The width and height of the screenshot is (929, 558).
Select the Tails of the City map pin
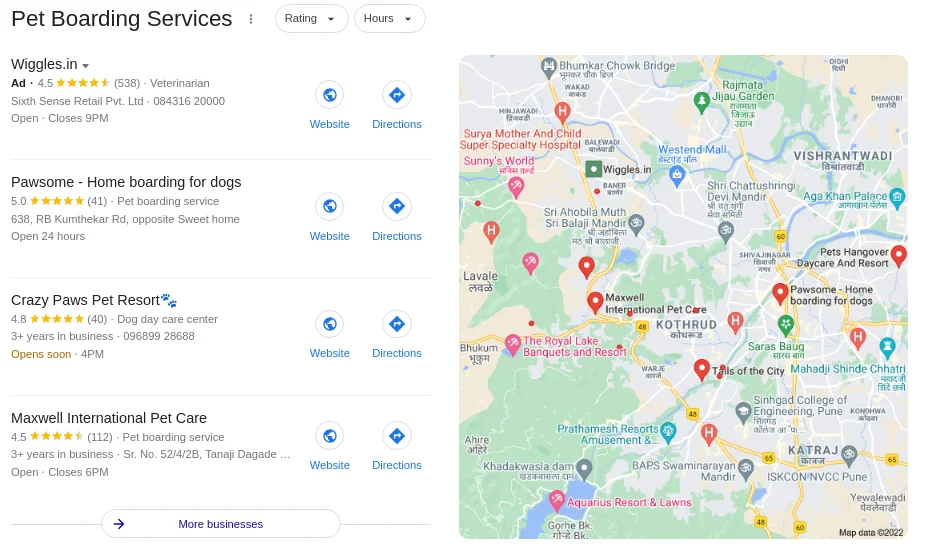701,370
